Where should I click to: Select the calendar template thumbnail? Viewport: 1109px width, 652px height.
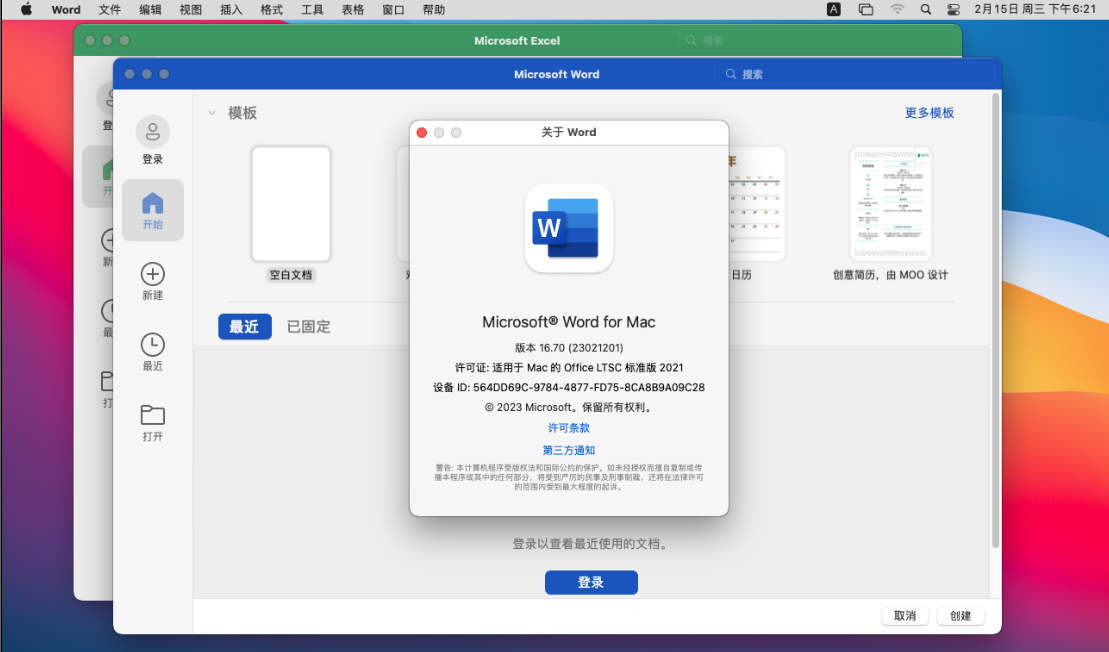click(x=756, y=204)
